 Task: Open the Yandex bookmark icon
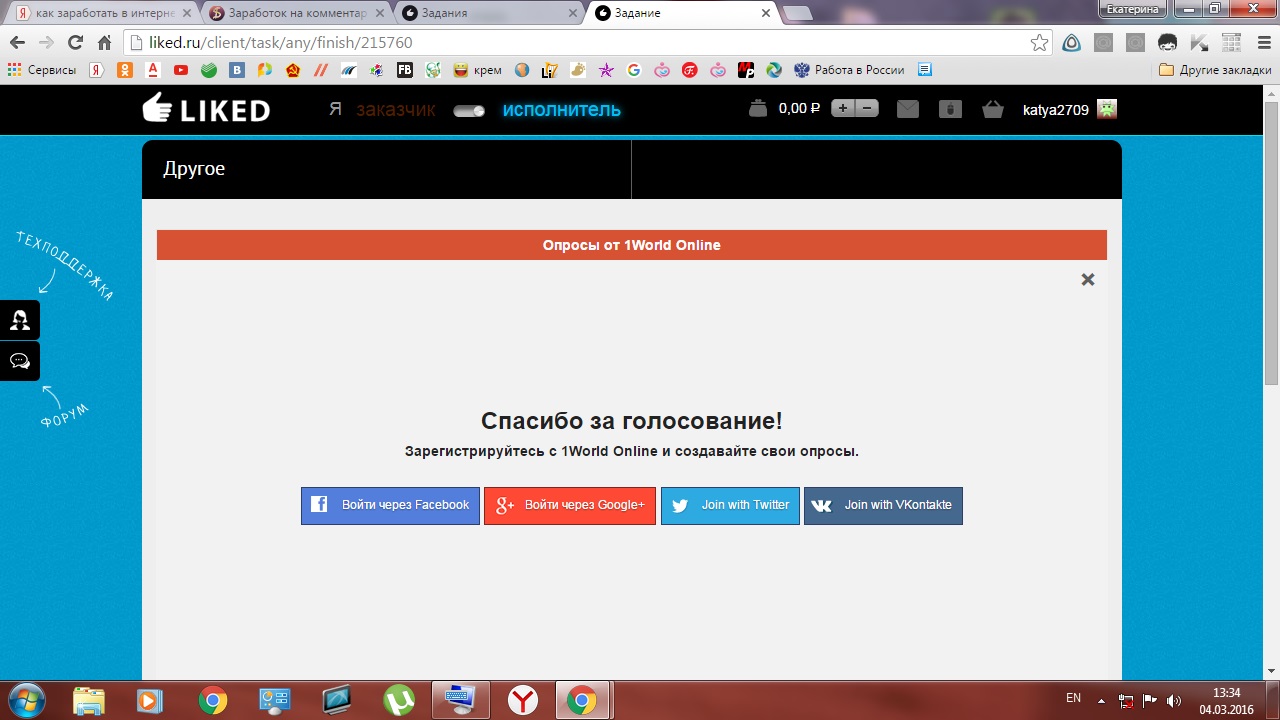tap(97, 70)
